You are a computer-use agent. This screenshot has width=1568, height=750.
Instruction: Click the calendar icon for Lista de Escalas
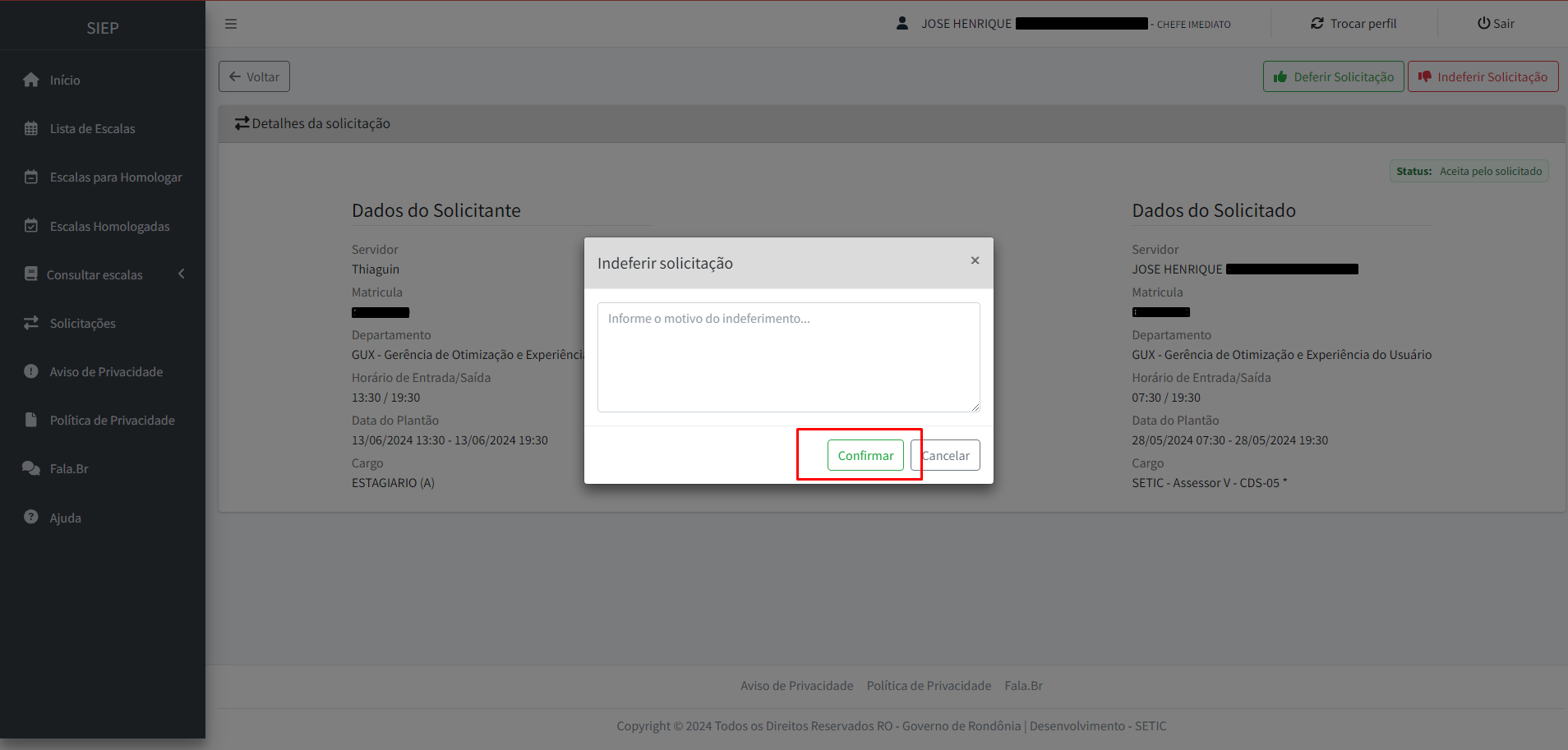pyautogui.click(x=31, y=128)
